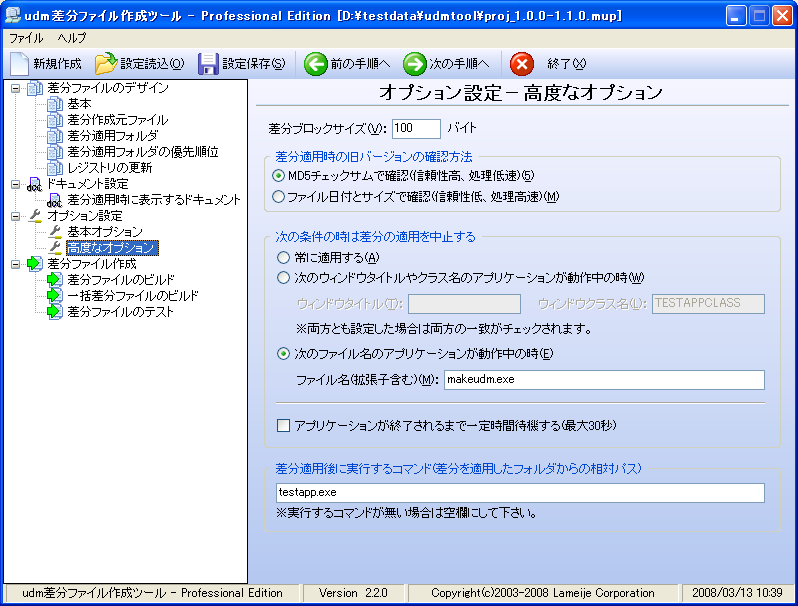
Task: Open the ヘルプ menu
Action: (72, 37)
